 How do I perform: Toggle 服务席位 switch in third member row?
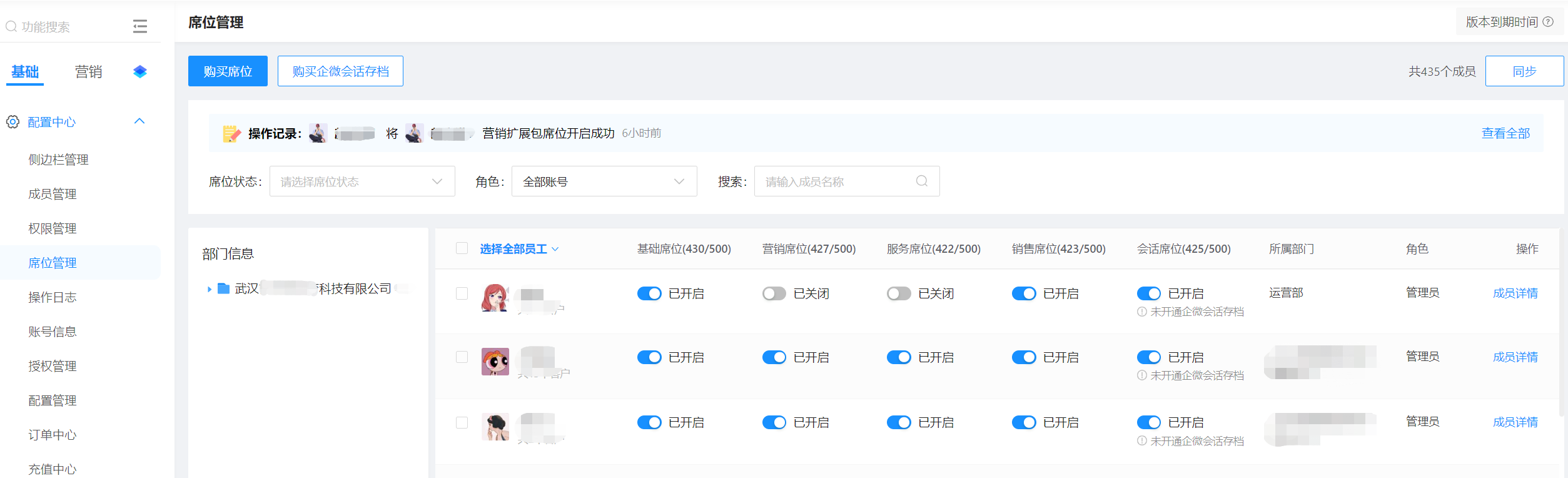coord(899,422)
